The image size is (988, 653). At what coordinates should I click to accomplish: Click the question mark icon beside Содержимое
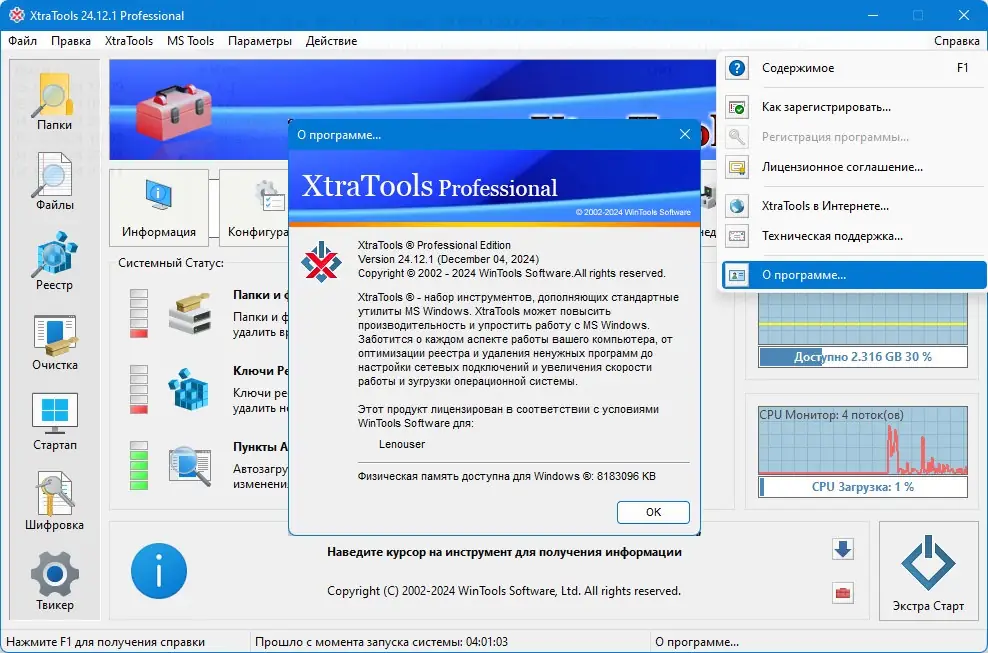737,68
